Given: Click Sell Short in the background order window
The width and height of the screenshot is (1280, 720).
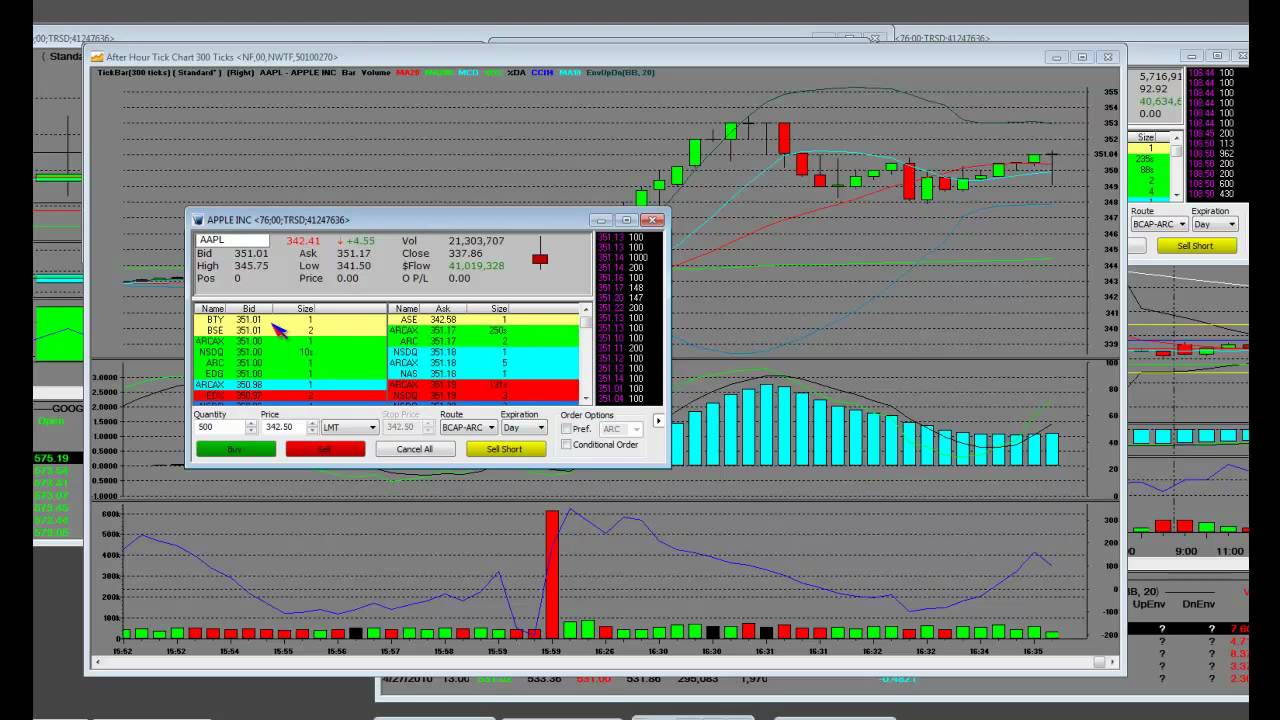Looking at the screenshot, I should pos(1196,246).
